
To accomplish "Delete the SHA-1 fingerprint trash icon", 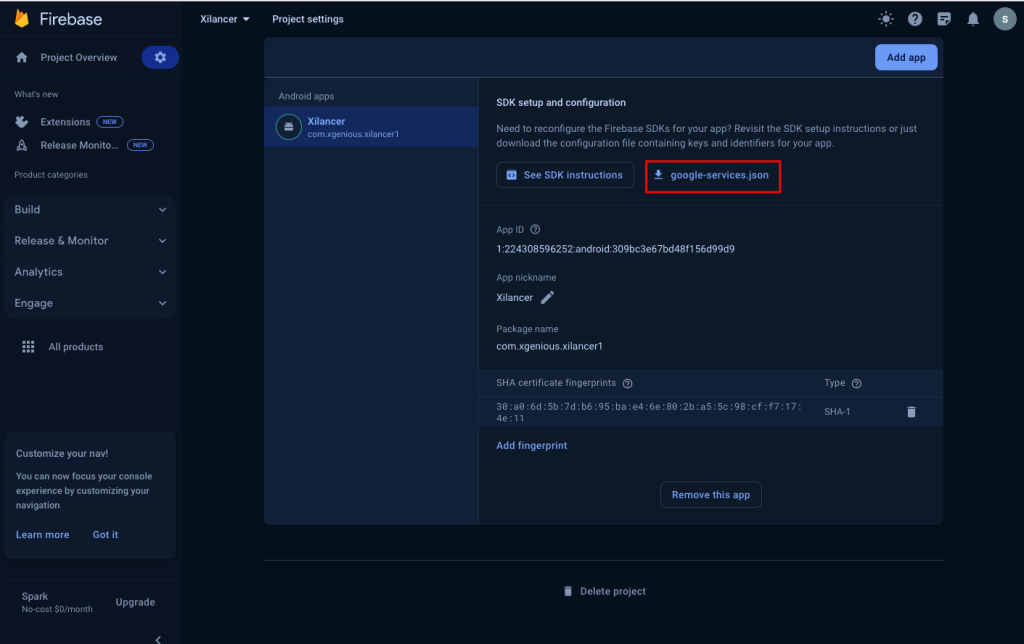I will click(911, 411).
